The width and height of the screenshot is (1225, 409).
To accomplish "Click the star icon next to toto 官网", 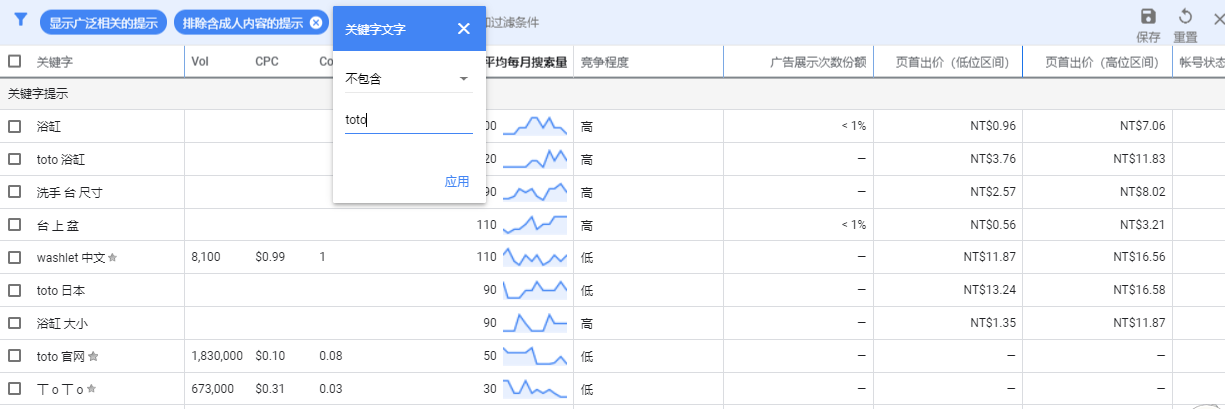I will [93, 356].
